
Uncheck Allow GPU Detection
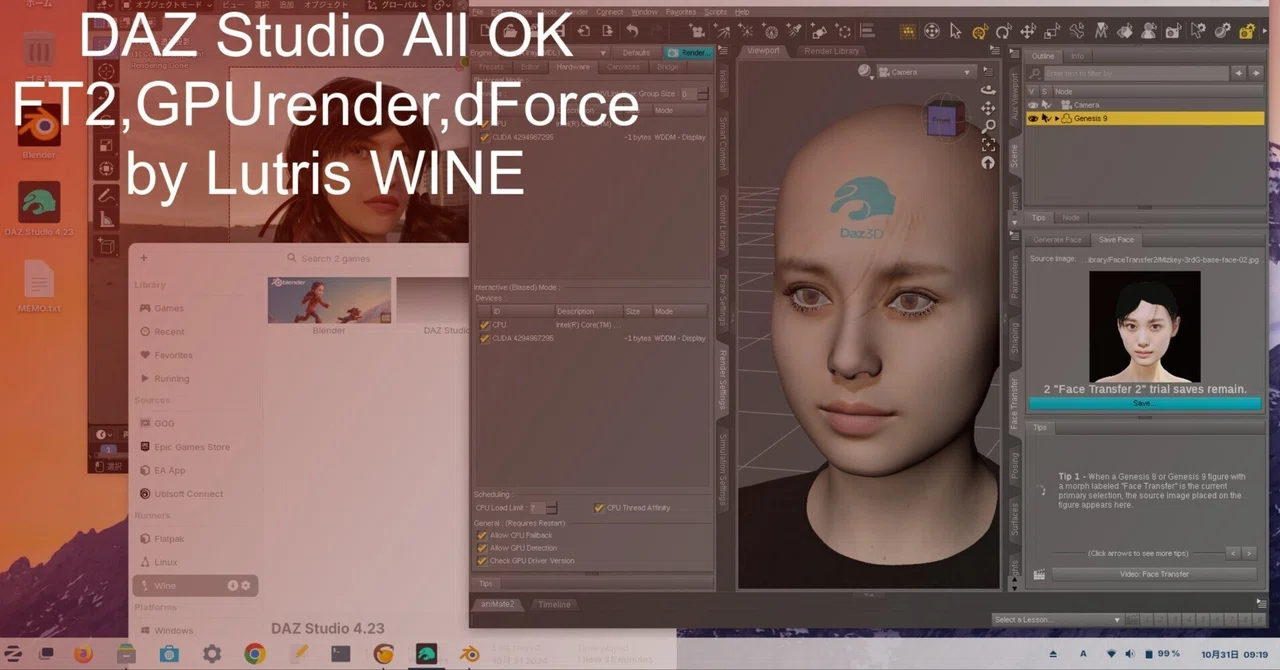pos(483,548)
